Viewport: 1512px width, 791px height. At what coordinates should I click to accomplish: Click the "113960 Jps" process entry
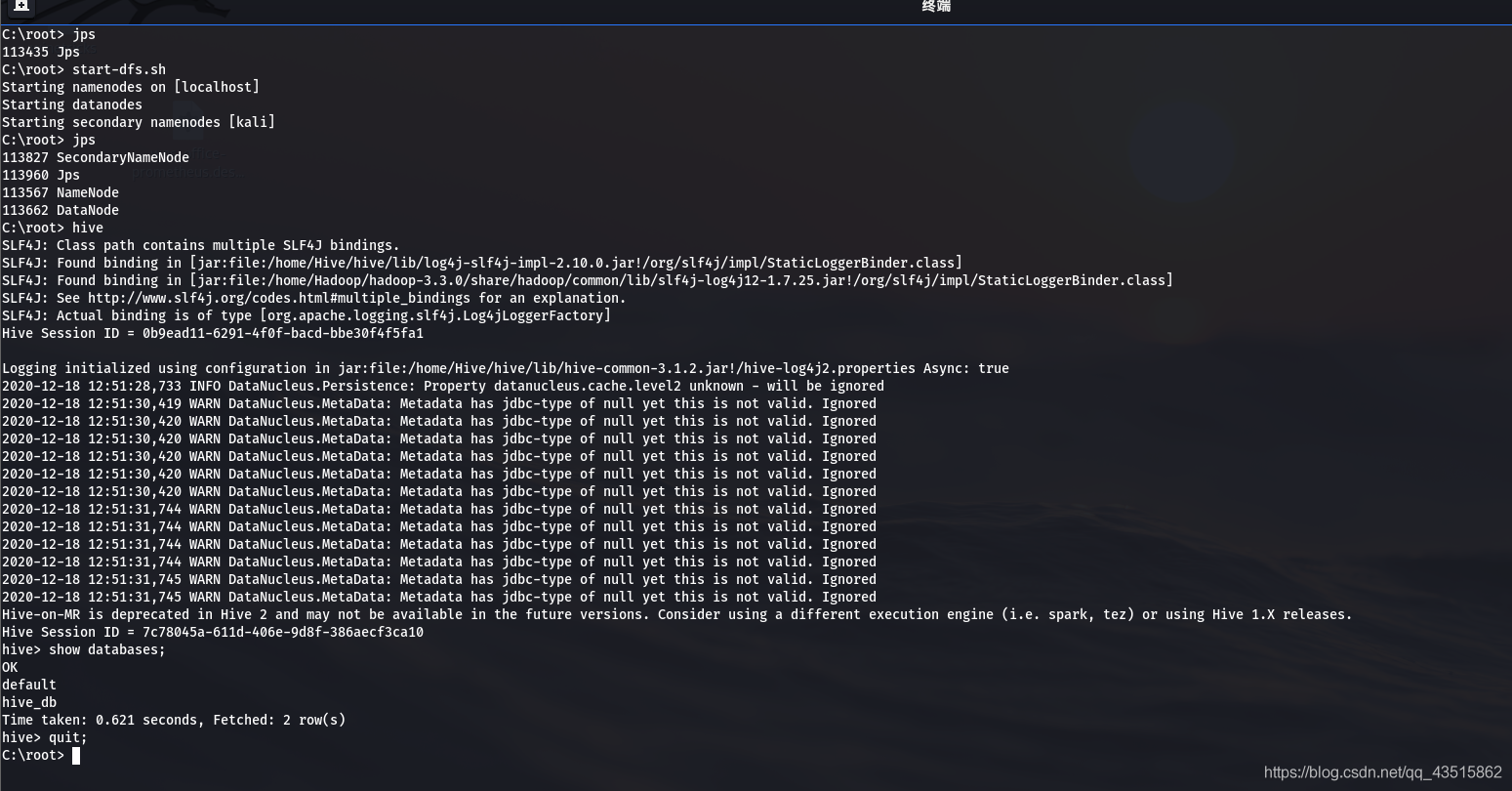tap(41, 175)
